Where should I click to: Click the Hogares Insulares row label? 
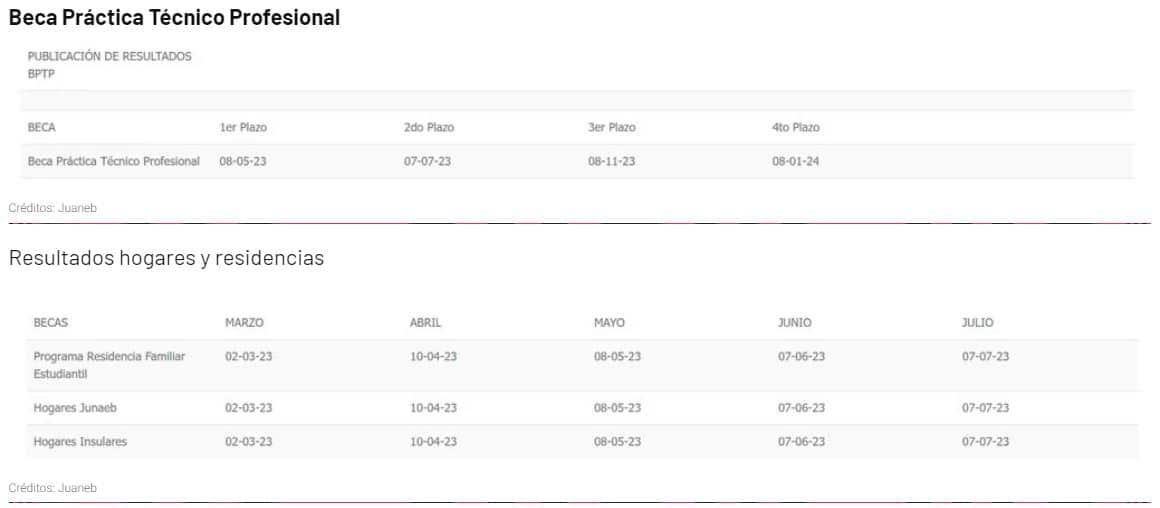point(80,442)
